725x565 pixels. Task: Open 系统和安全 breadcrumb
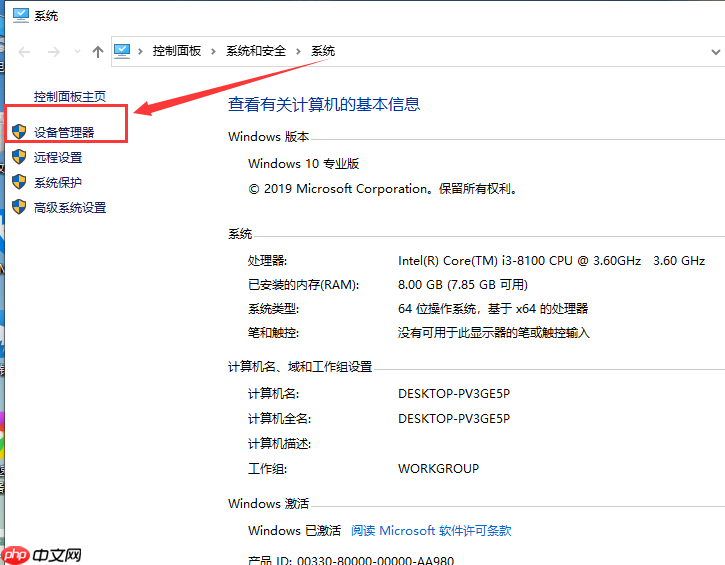pyautogui.click(x=256, y=51)
